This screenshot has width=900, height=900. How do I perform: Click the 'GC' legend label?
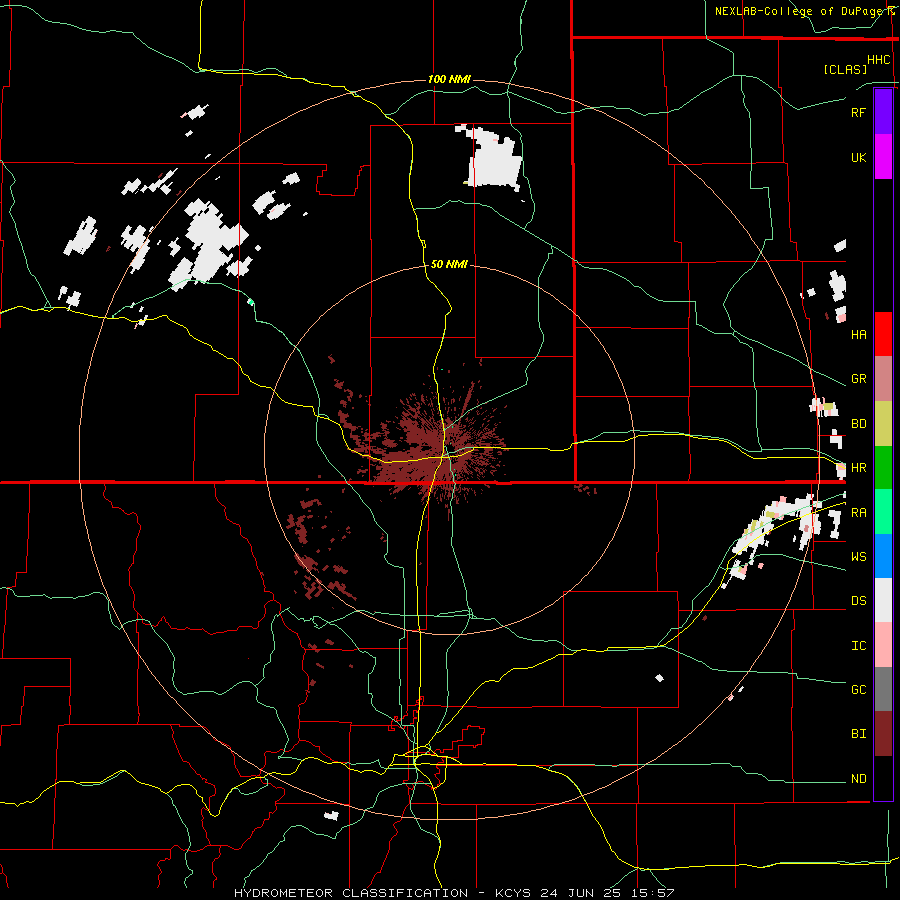click(858, 690)
